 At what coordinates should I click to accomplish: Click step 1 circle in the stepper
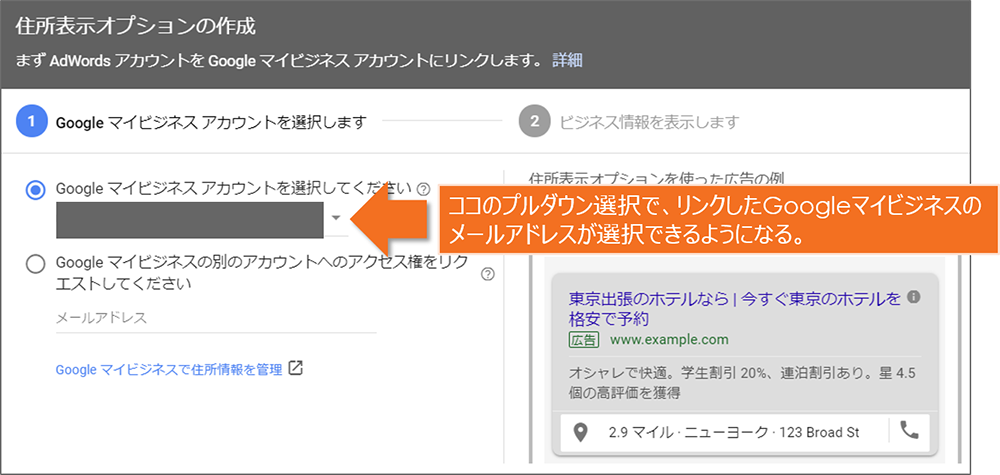click(x=32, y=121)
